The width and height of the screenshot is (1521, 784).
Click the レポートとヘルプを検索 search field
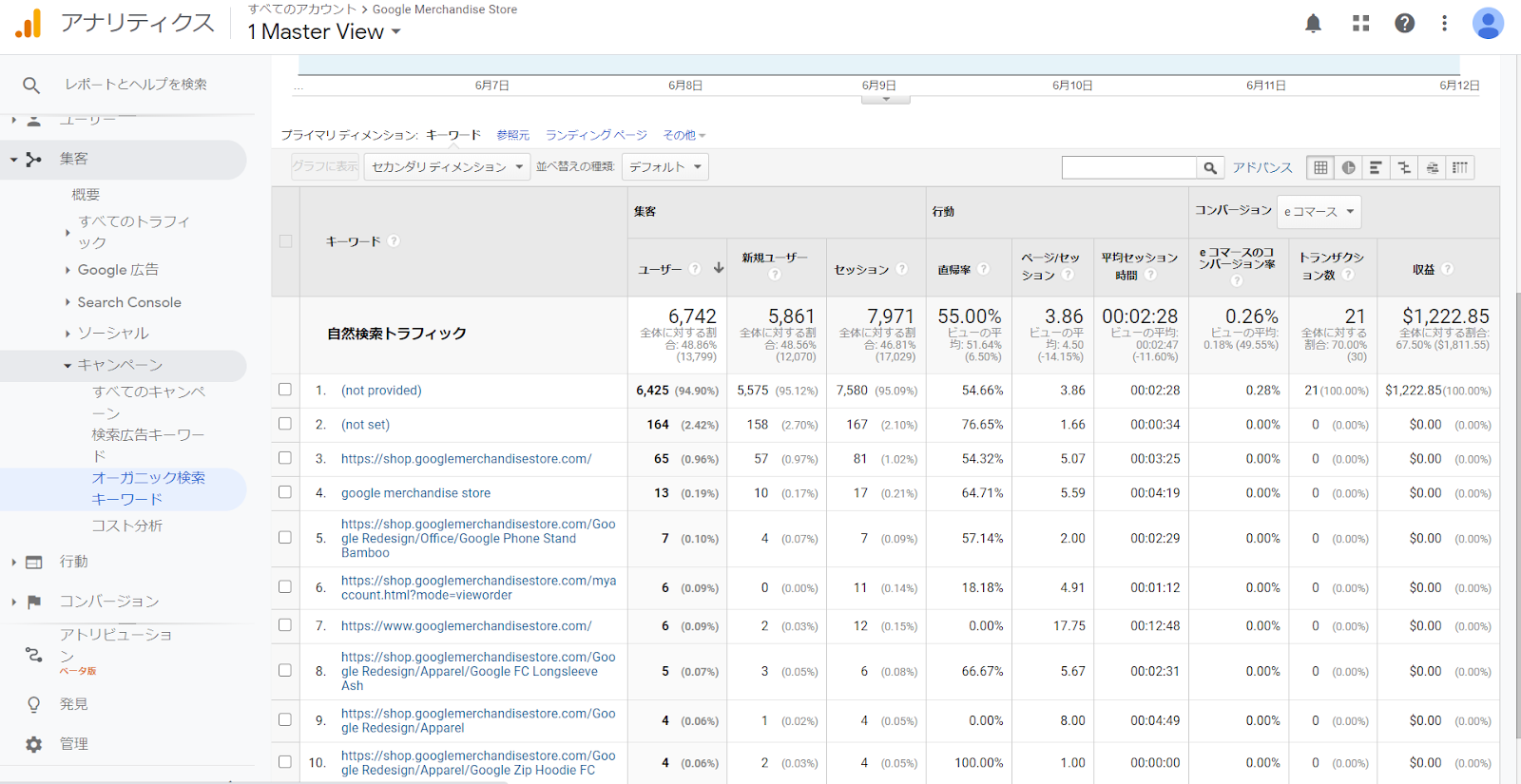click(136, 85)
